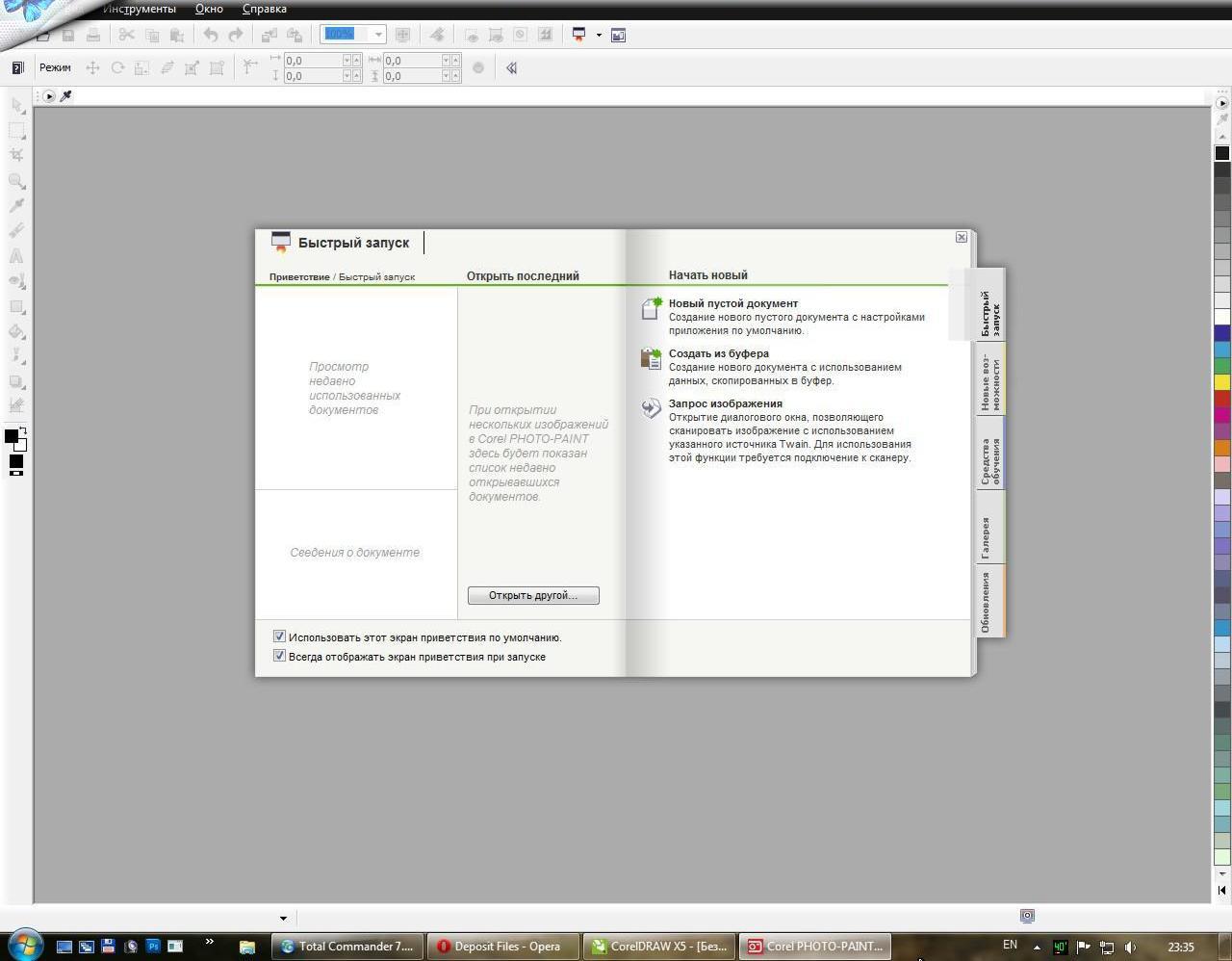Image resolution: width=1232 pixels, height=961 pixels.
Task: Pick the black swatch at palette top
Action: (1222, 153)
